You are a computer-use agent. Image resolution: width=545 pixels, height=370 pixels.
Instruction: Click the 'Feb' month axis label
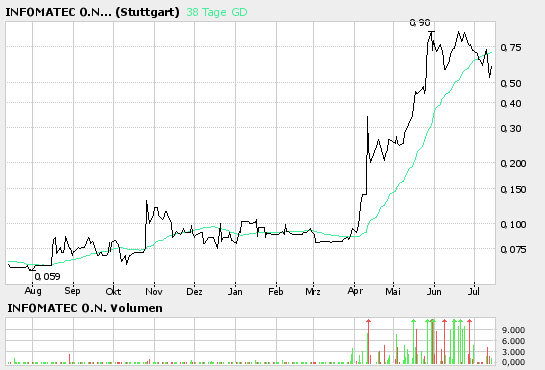[276, 291]
